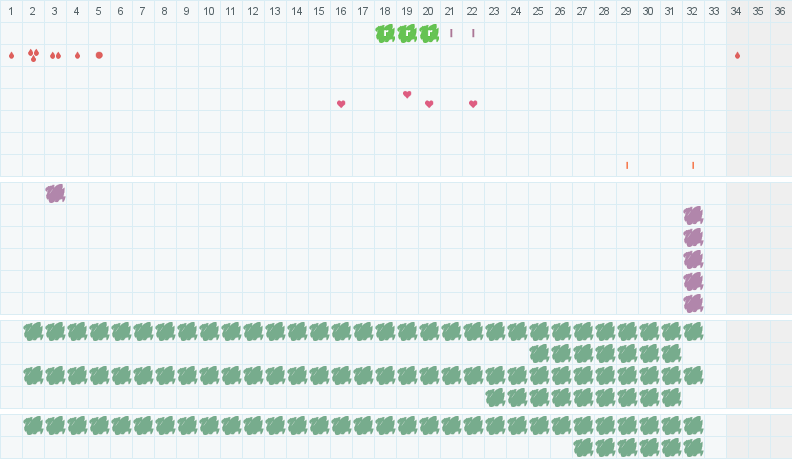Click the purple tick mark on day 22
The image size is (792, 459).
click(x=473, y=33)
